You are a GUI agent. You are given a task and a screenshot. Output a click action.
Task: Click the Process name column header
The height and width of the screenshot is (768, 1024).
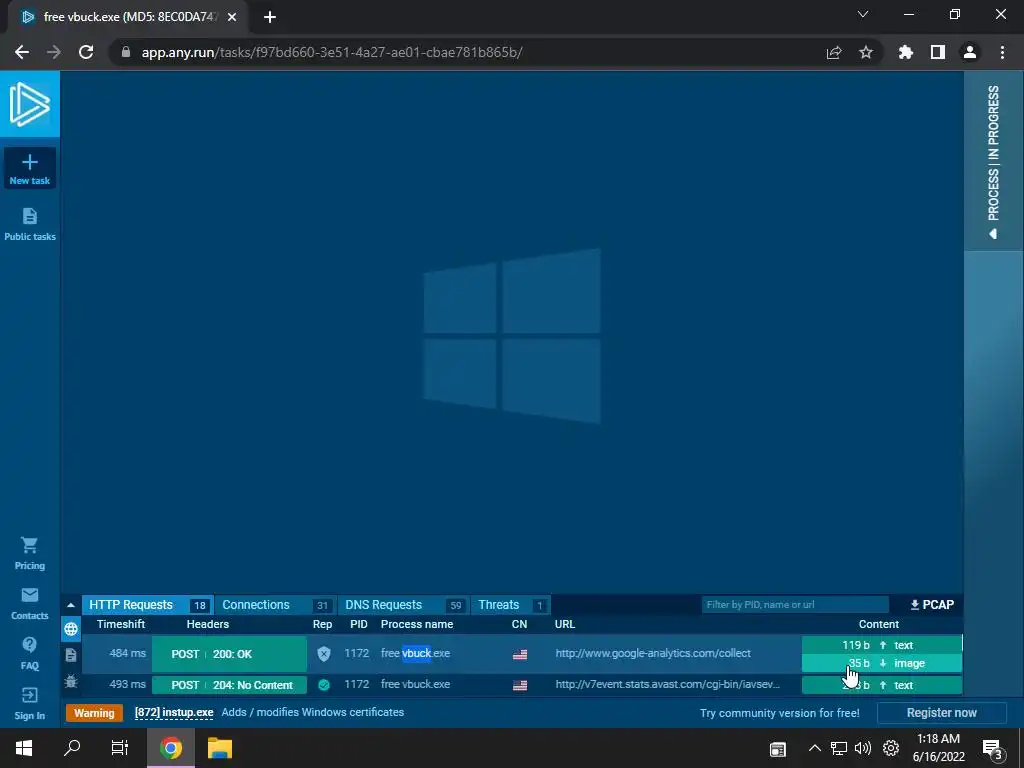click(417, 624)
